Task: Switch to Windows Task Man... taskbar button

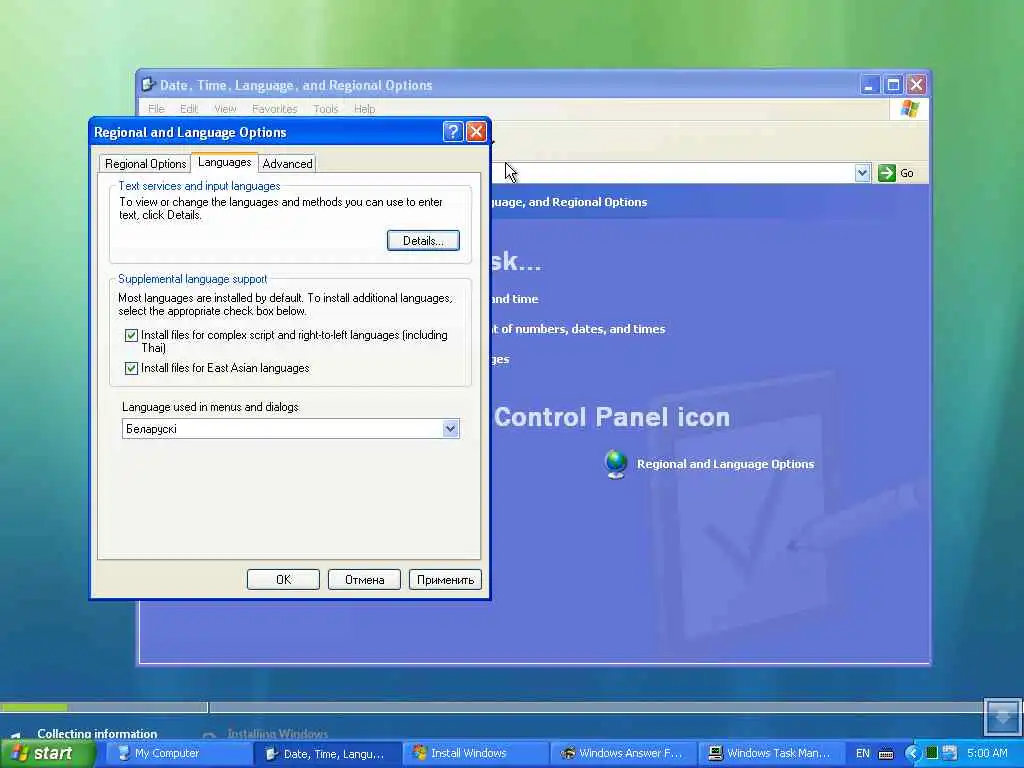Action: [x=771, y=754]
